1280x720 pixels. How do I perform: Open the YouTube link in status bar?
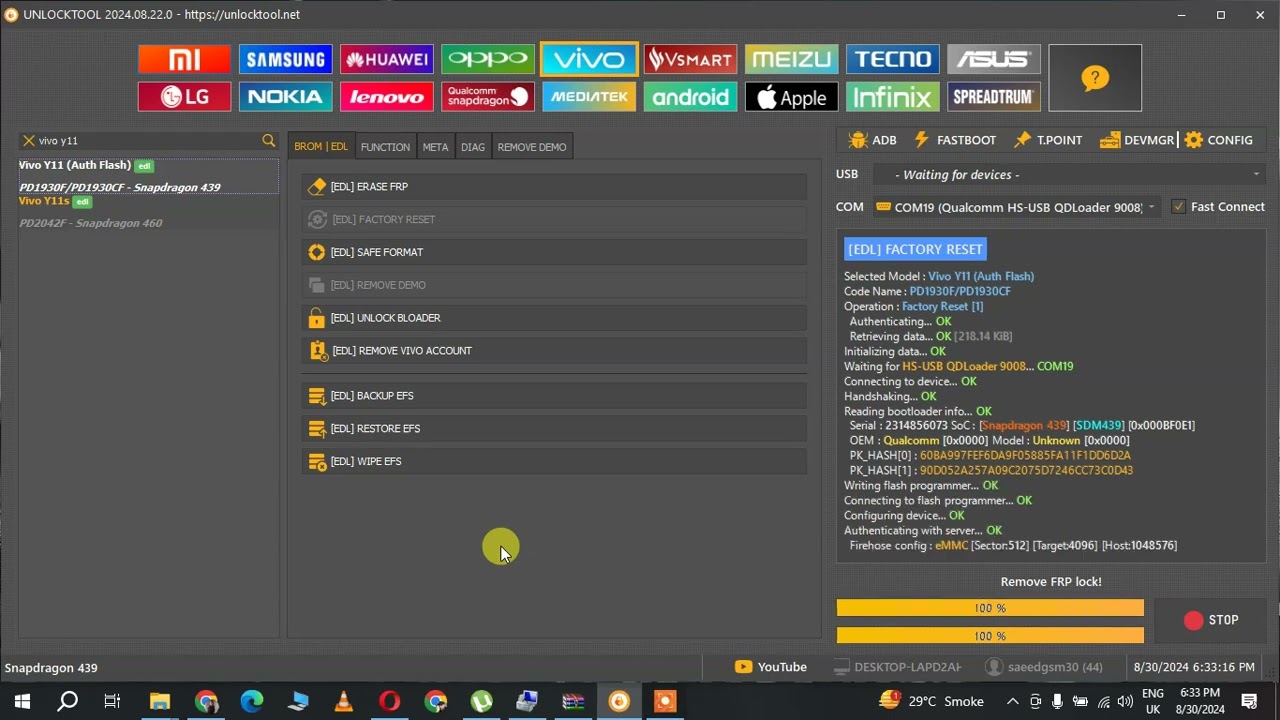coord(771,667)
